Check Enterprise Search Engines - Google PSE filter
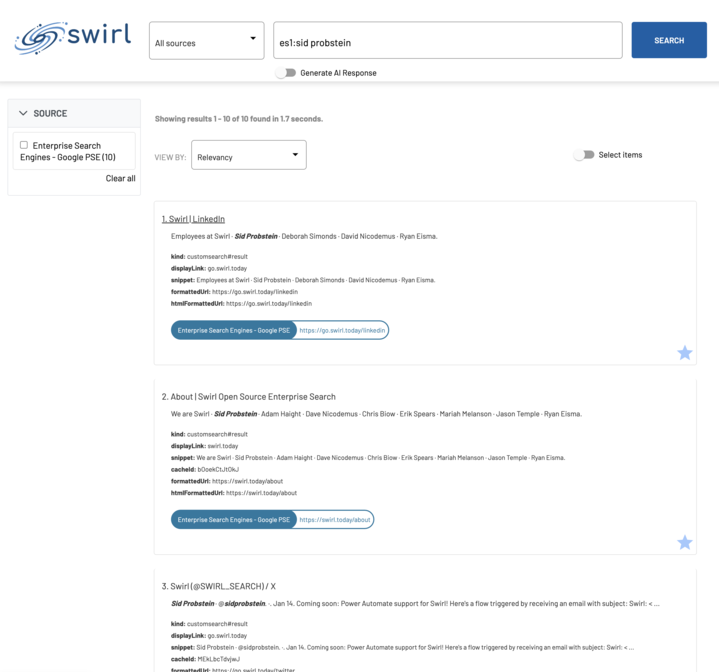Screen dimensions: 719x672 click(24, 145)
